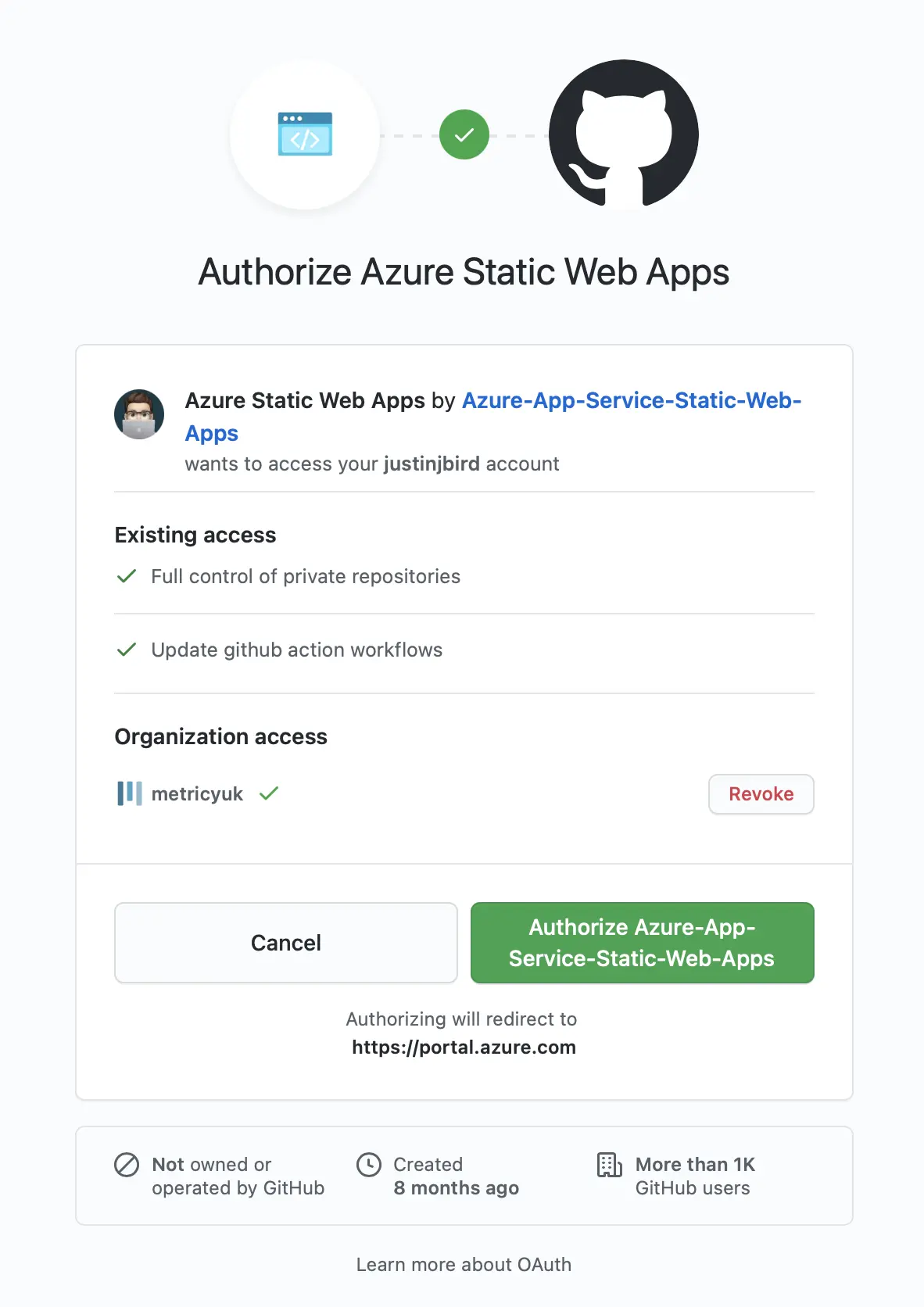Click the green checkmark connection indicator

(x=464, y=134)
